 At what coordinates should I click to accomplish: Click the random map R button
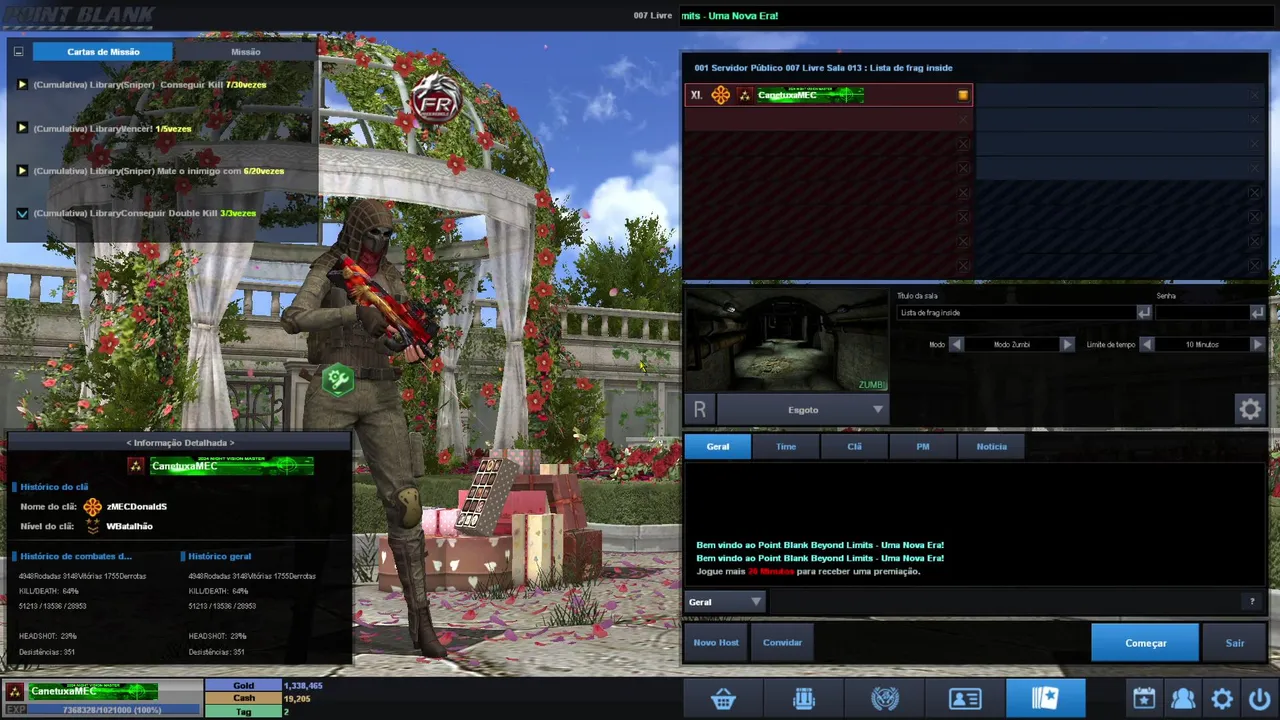[700, 409]
